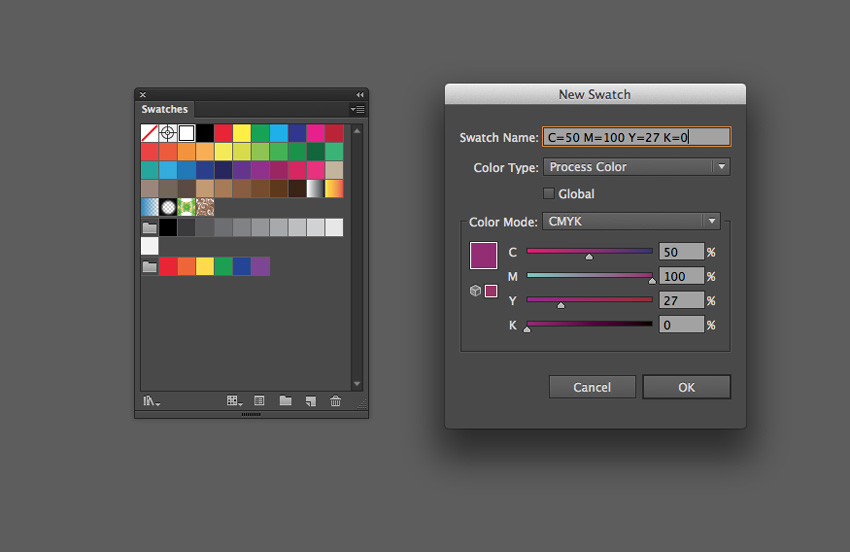The height and width of the screenshot is (552, 850).
Task: Click the OK button
Action: [686, 387]
